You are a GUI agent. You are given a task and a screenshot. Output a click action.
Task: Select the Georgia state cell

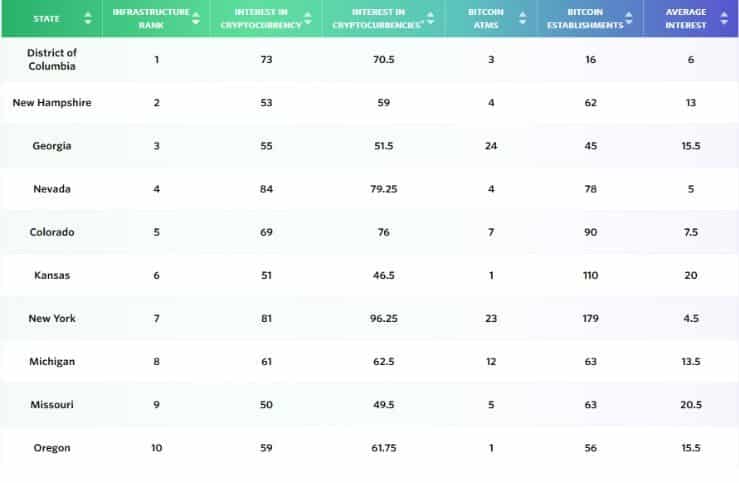52,146
